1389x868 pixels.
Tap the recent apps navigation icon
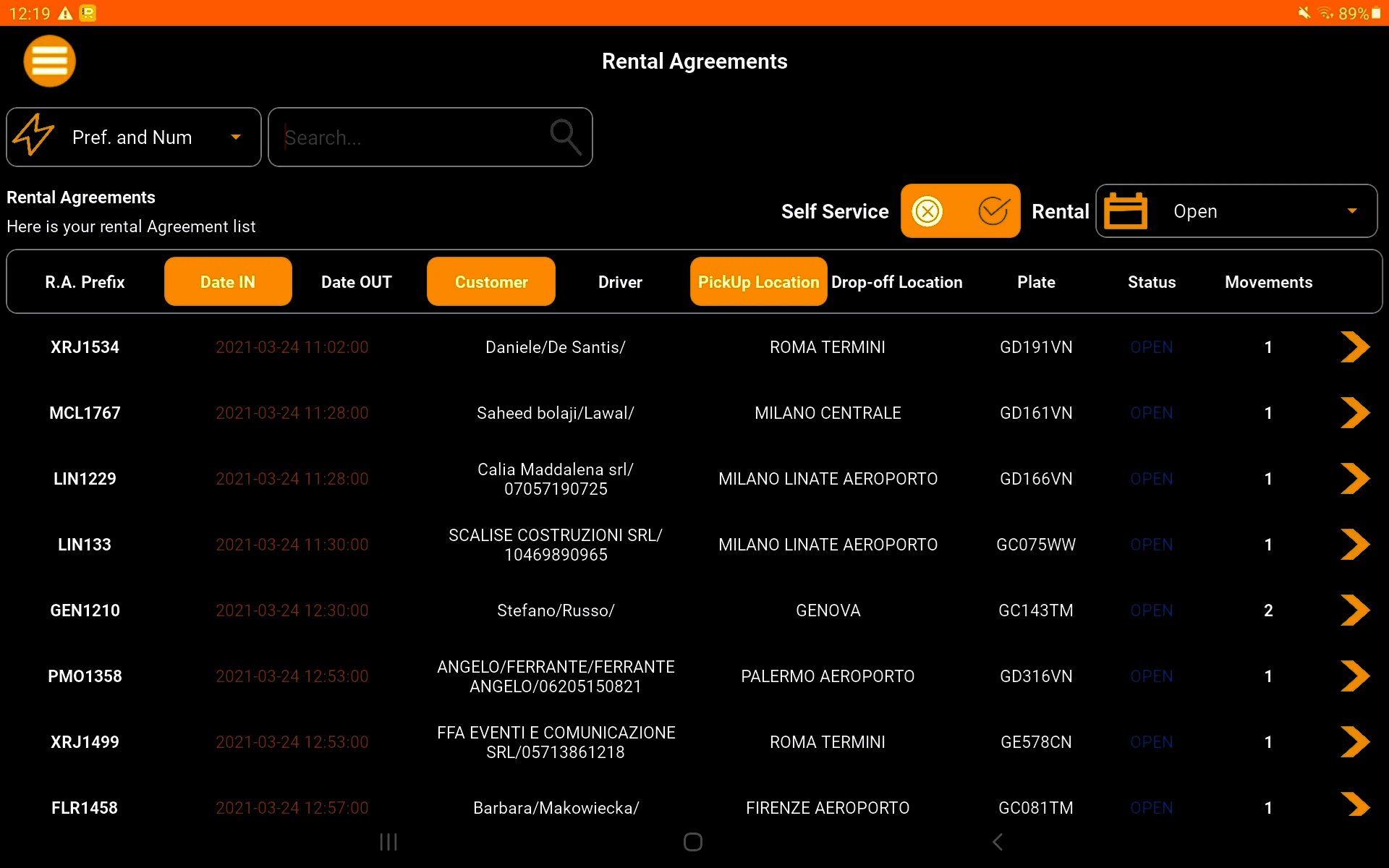(388, 842)
